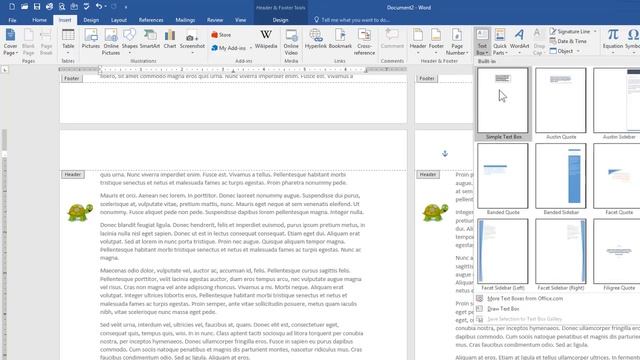
Task: Click the Open folder icon in quick access toolbar
Action: point(24,7)
